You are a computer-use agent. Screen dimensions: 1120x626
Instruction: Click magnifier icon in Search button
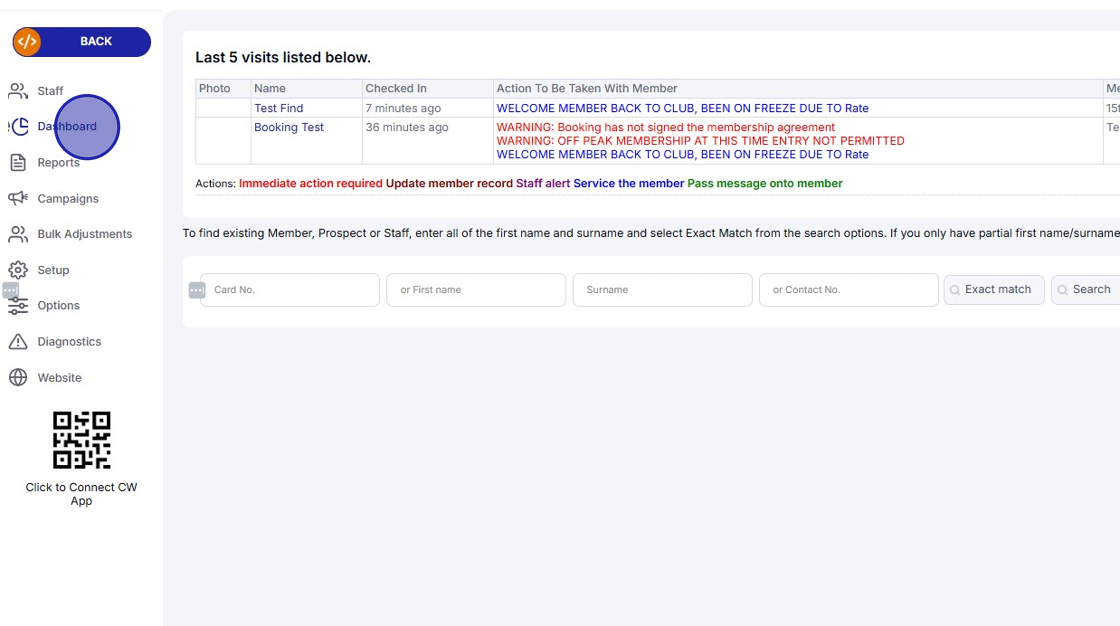click(1063, 290)
